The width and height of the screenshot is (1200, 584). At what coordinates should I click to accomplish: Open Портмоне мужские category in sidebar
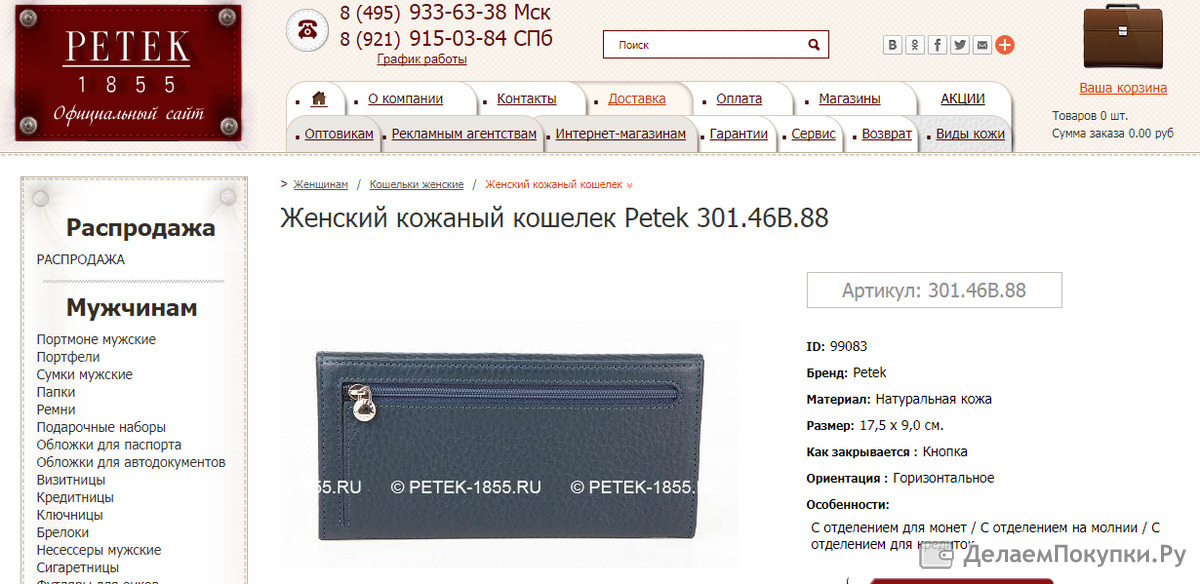coord(96,340)
